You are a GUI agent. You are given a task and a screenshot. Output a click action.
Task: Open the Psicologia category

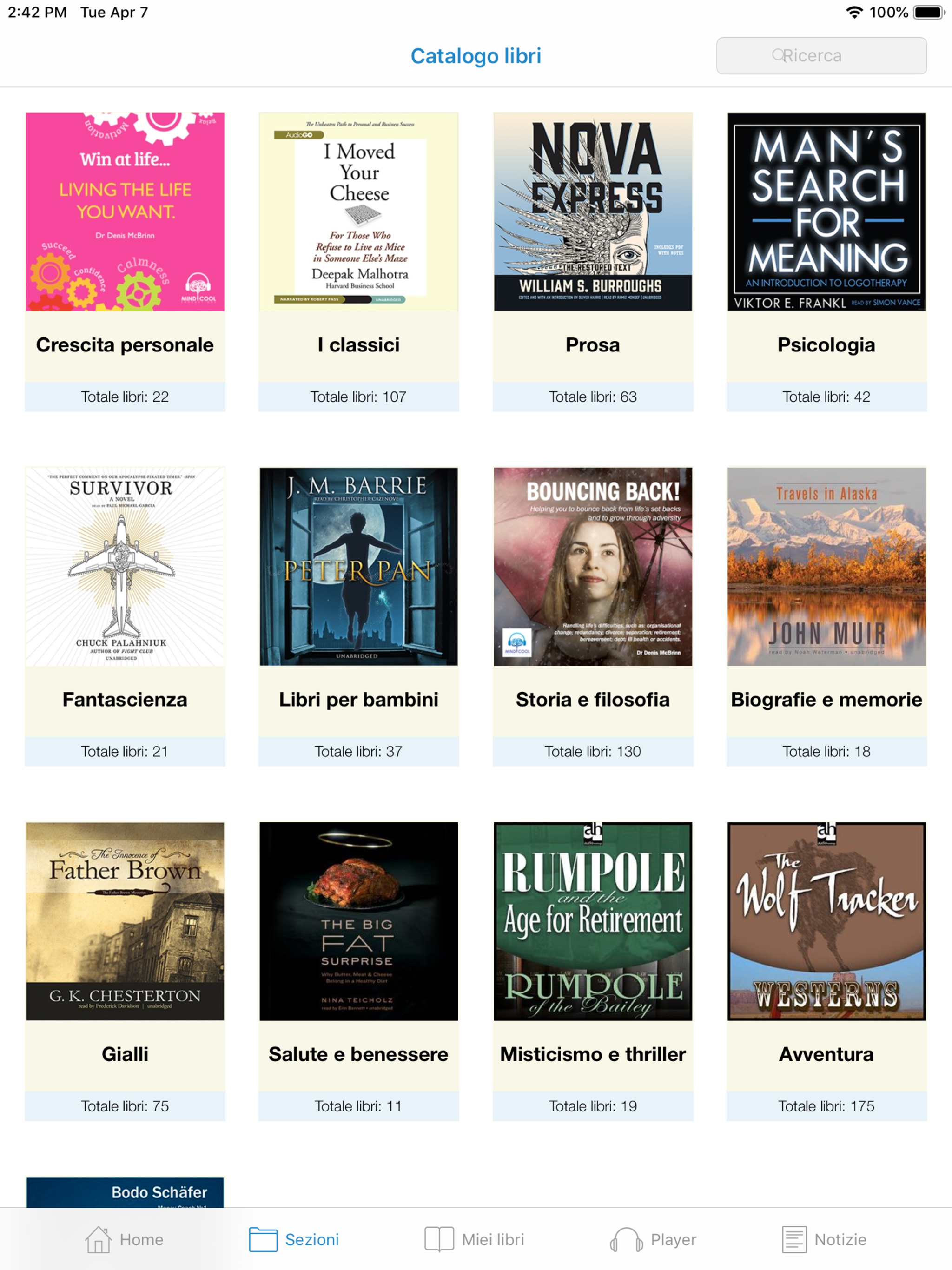point(826,344)
